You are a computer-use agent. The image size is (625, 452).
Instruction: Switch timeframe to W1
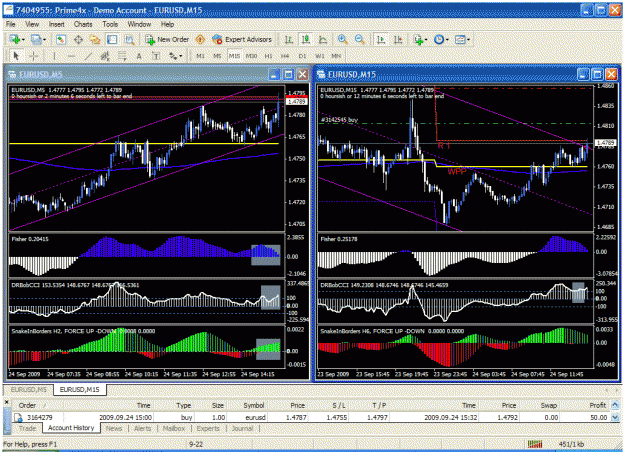pos(320,56)
